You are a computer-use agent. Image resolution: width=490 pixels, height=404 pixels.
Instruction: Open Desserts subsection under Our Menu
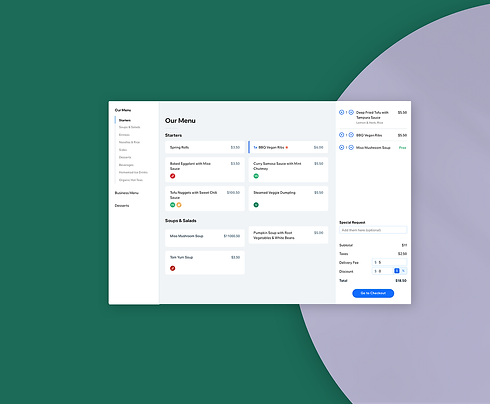[x=125, y=157]
